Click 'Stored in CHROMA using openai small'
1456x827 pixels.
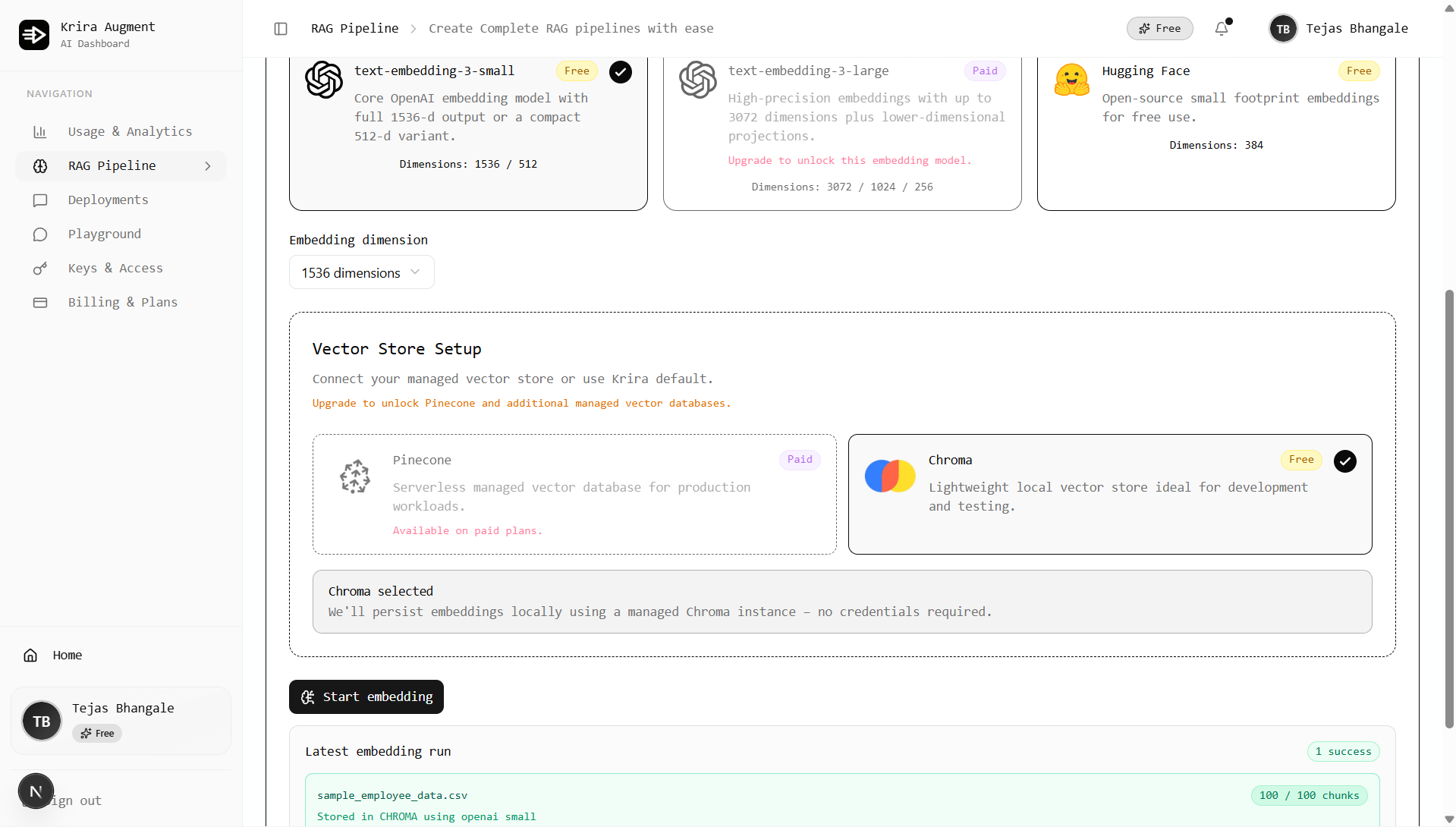[x=426, y=817]
